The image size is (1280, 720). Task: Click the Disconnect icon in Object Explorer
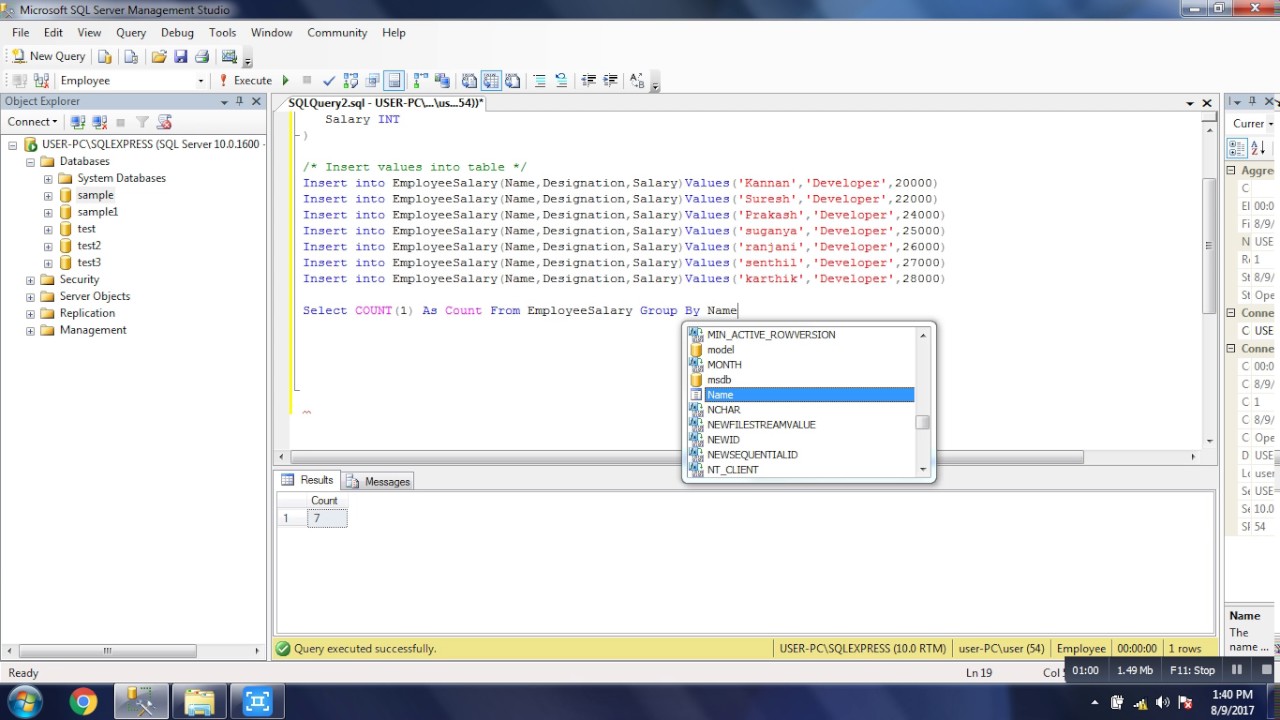[99, 122]
